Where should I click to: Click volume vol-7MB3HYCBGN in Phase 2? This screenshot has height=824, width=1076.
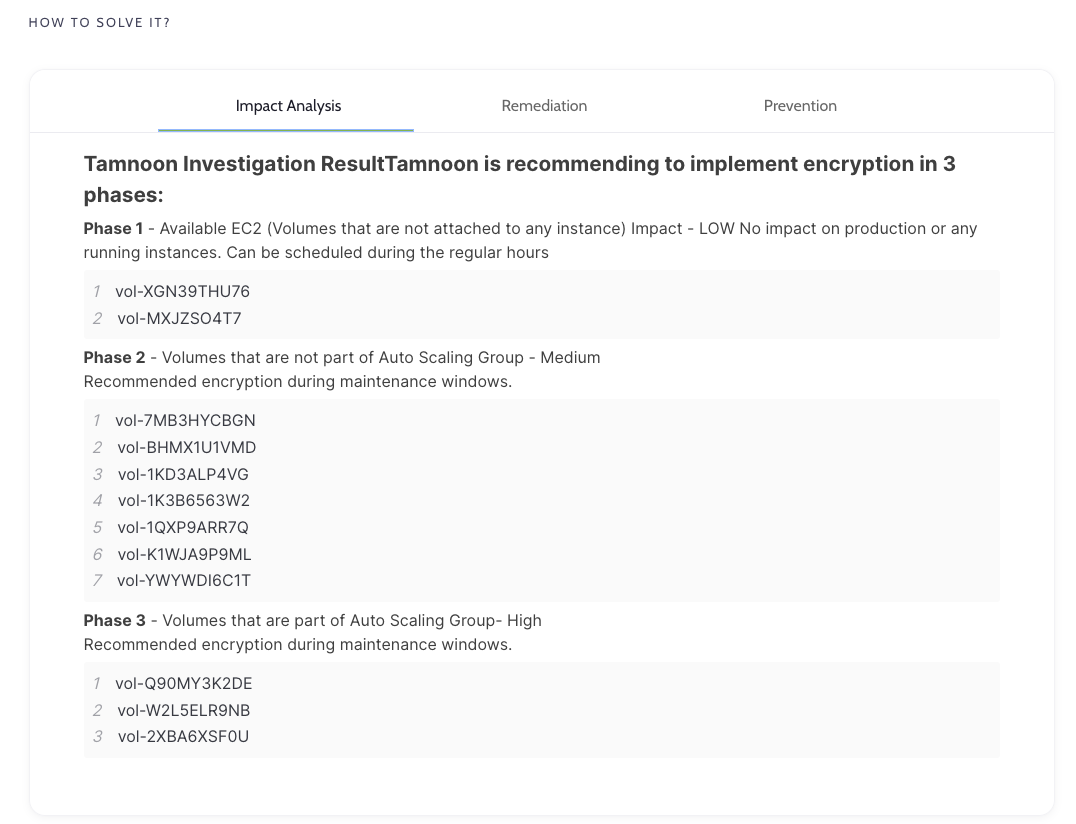(x=185, y=421)
